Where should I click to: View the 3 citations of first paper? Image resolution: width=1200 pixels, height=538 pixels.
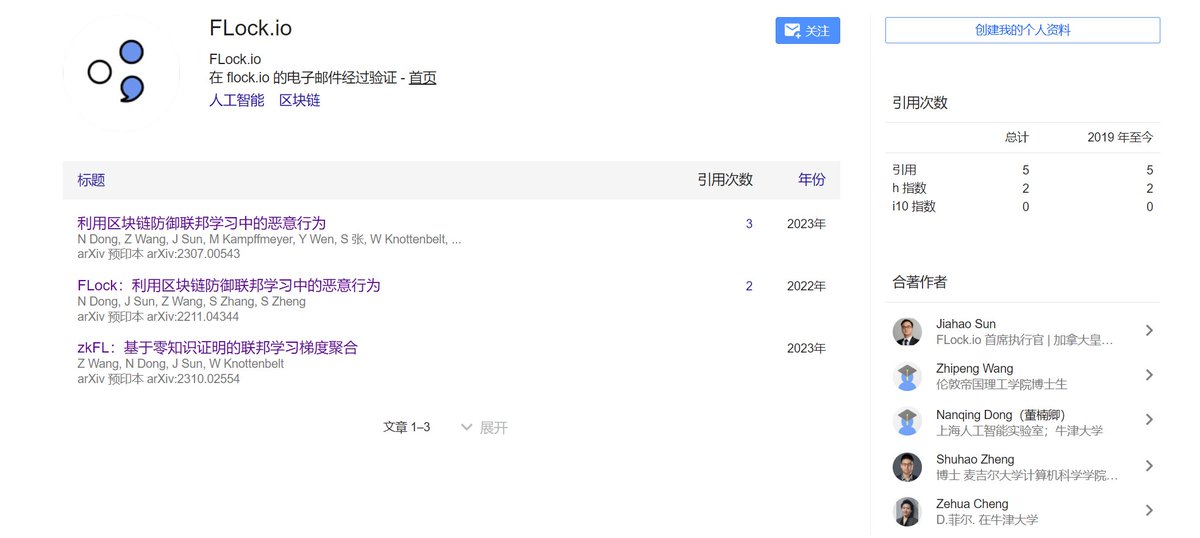pyautogui.click(x=749, y=224)
